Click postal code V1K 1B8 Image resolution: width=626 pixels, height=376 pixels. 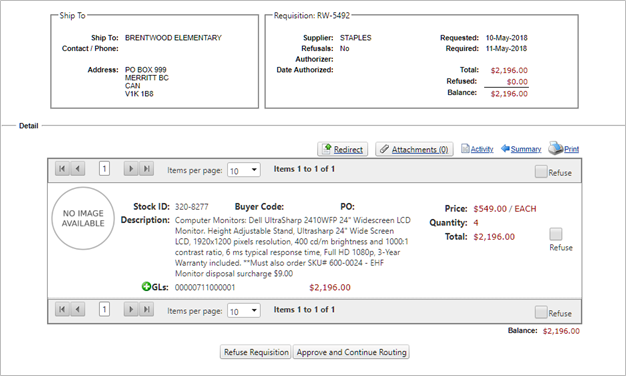[139, 94]
